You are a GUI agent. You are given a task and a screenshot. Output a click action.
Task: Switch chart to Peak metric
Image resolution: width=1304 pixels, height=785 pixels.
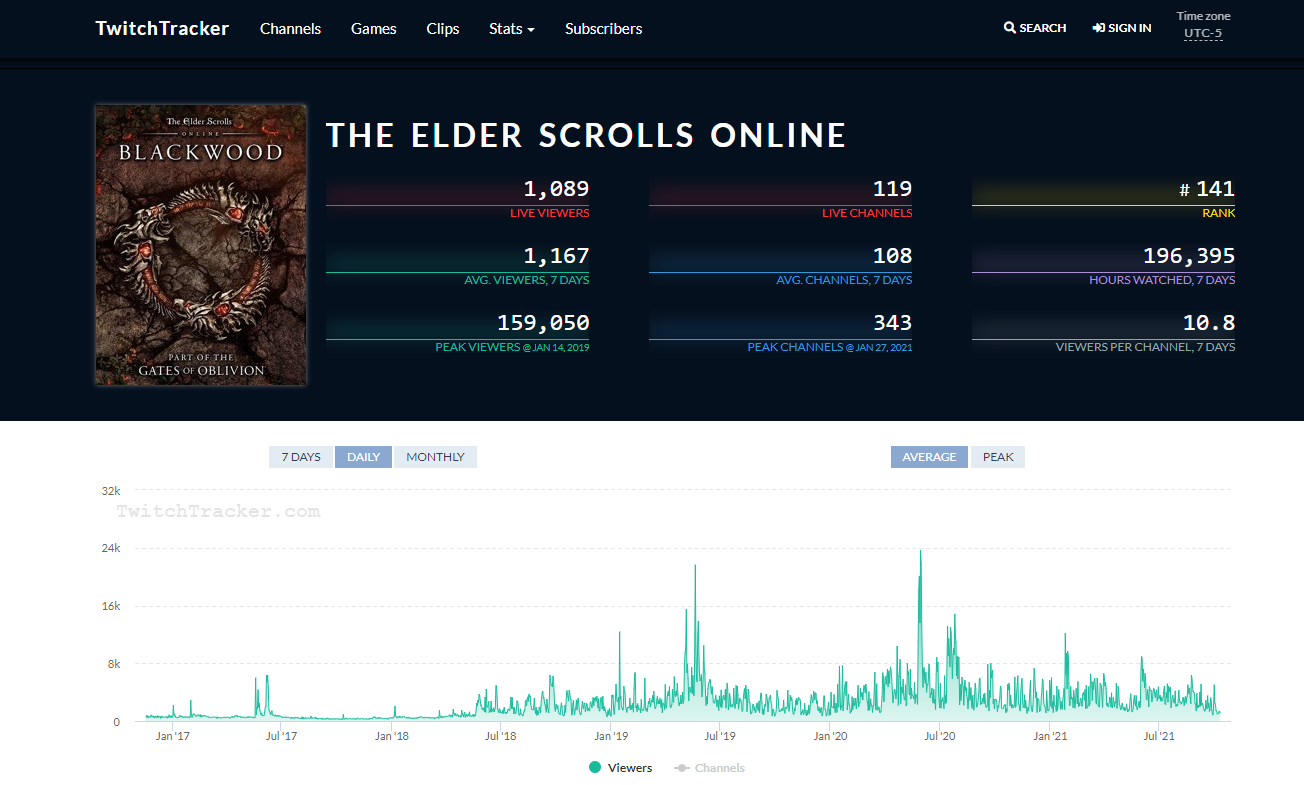pos(998,457)
